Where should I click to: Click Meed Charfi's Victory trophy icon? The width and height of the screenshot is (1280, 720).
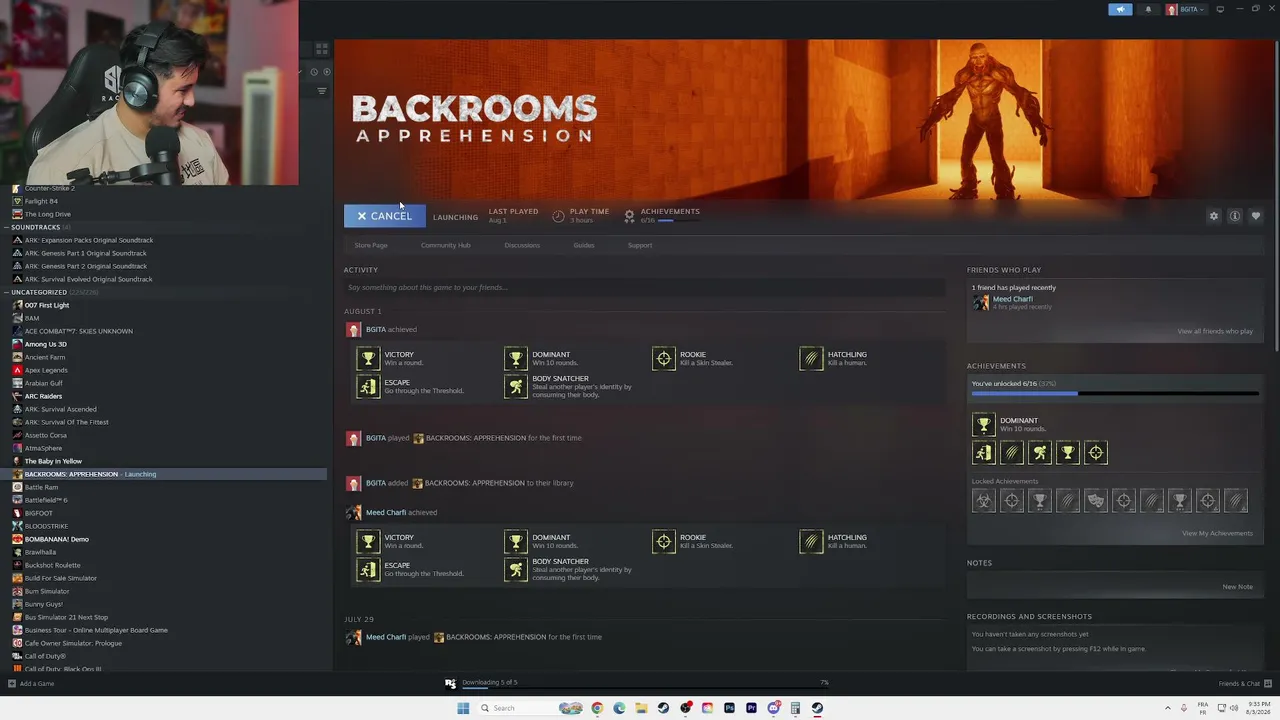tap(368, 541)
